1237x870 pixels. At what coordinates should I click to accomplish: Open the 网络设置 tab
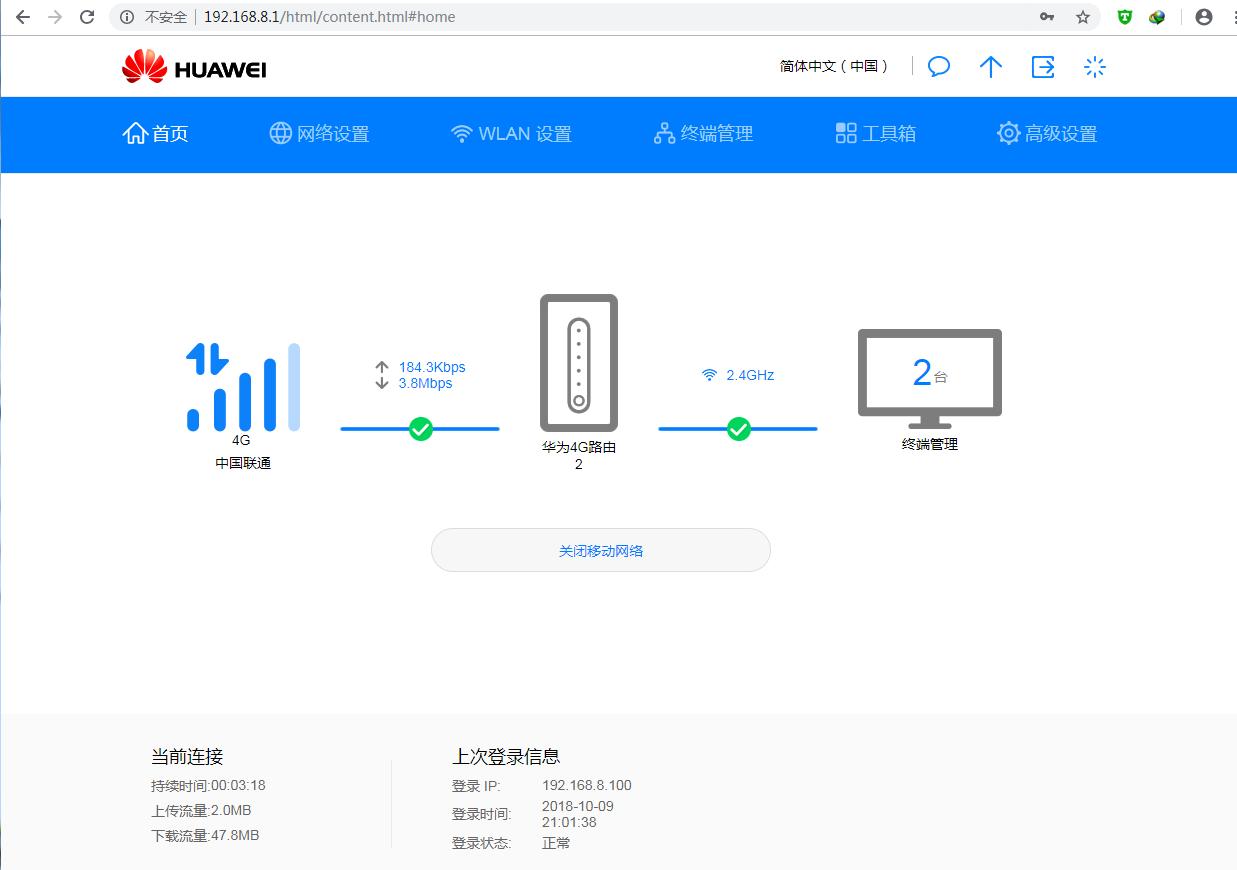point(319,134)
